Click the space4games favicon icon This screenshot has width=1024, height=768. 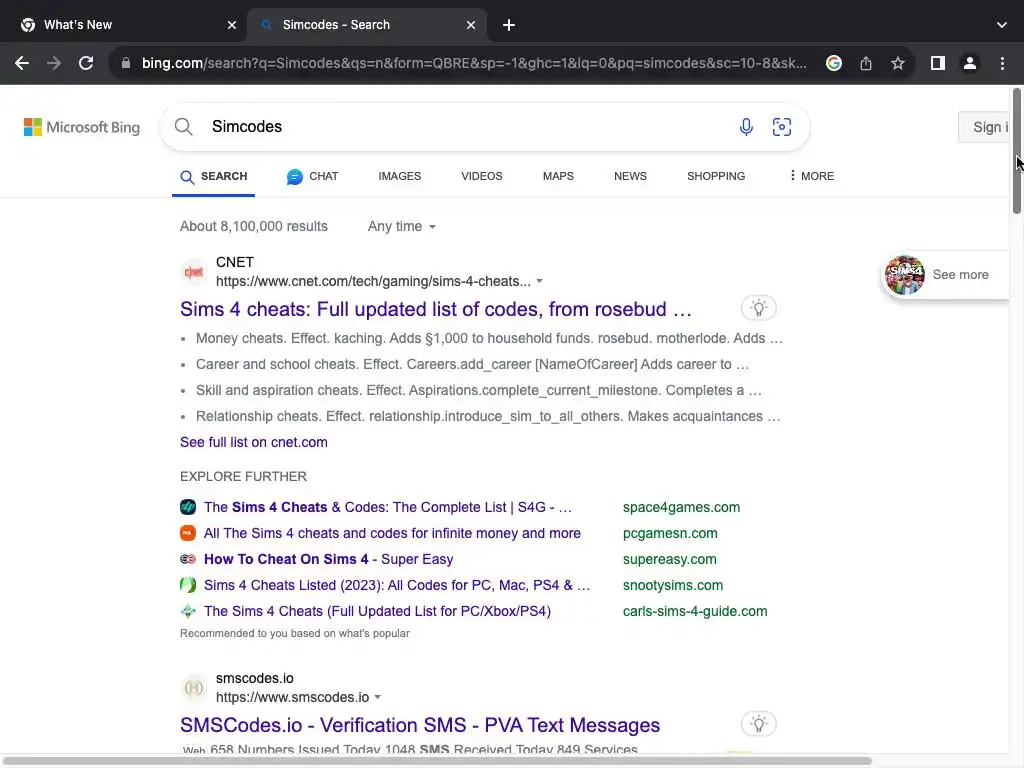coord(188,507)
